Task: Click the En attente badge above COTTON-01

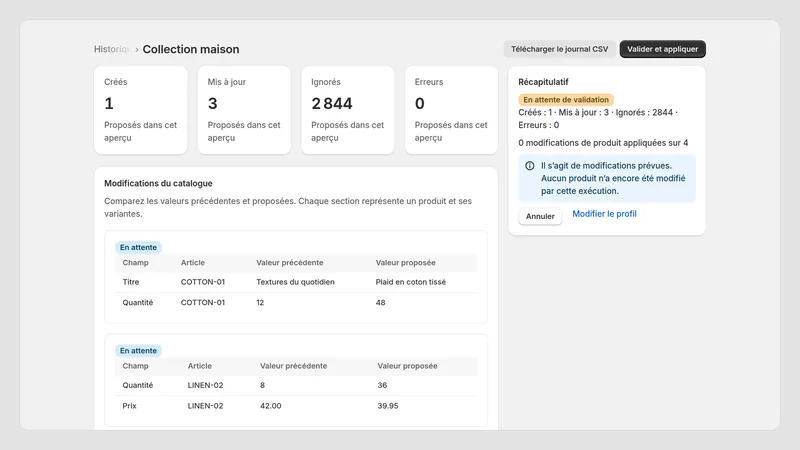Action: [138, 247]
